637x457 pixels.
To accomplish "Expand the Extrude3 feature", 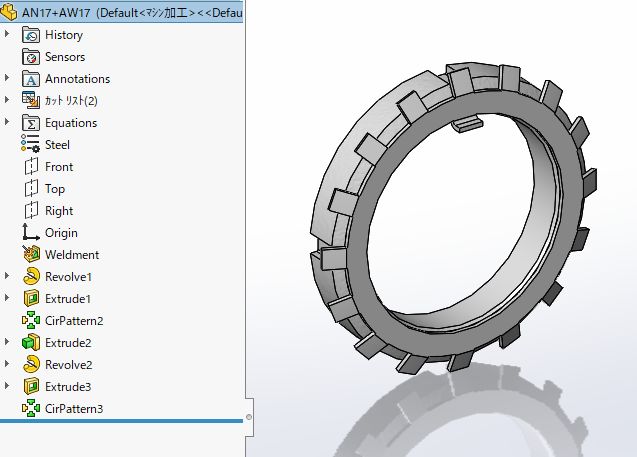I will pyautogui.click(x=7, y=385).
